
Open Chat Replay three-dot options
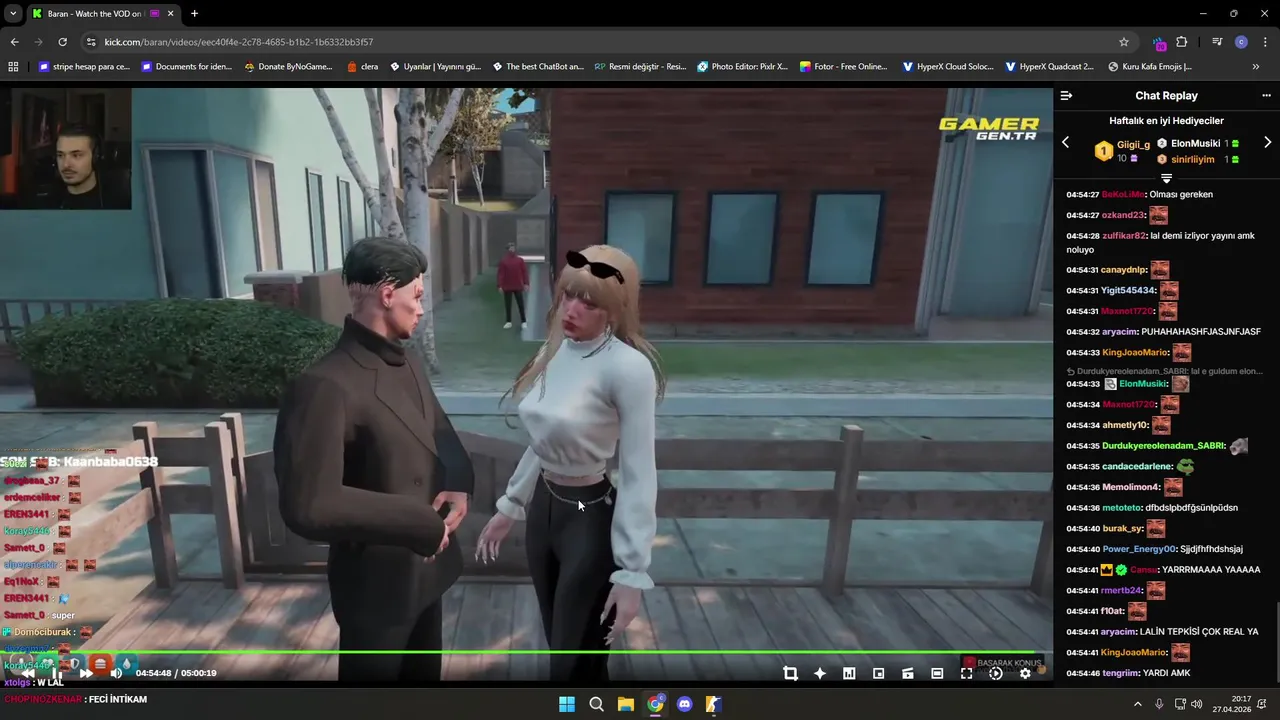tap(1266, 96)
